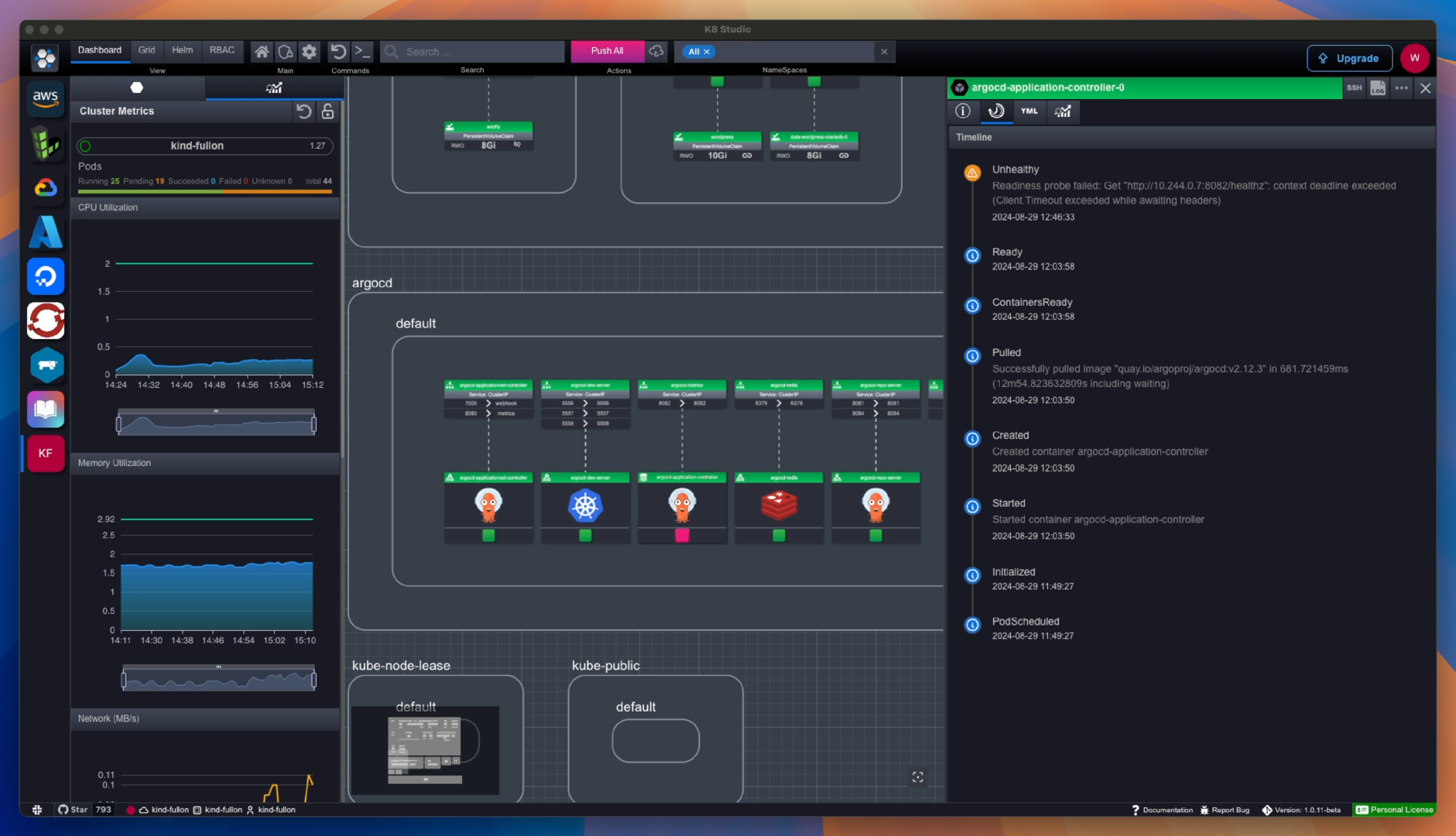Open the Report Bug link
The width and height of the screenshot is (1456, 836).
(x=1225, y=810)
